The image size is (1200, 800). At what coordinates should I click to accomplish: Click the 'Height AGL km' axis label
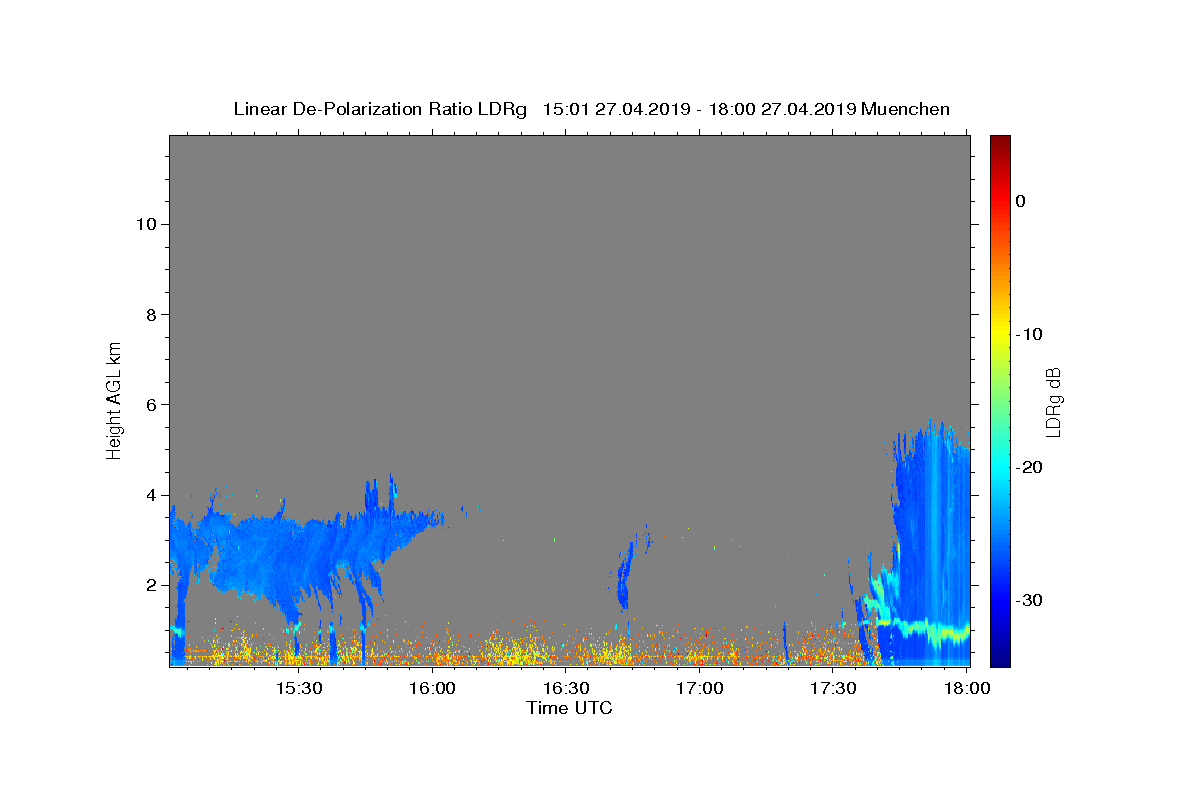click(x=115, y=399)
